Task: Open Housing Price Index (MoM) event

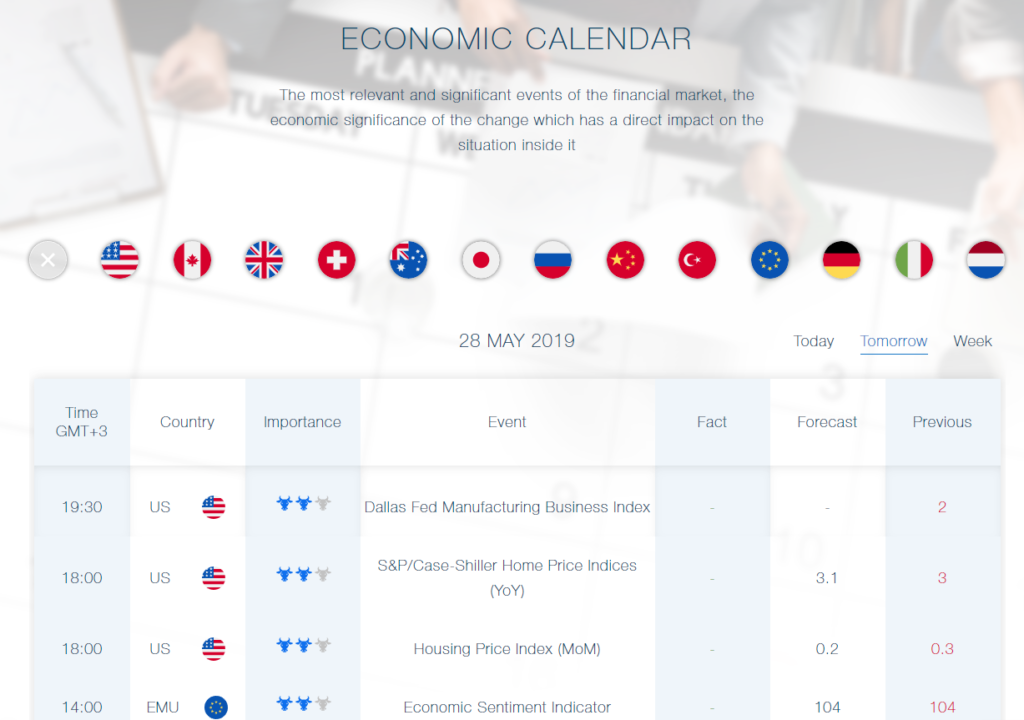Action: coord(507,649)
